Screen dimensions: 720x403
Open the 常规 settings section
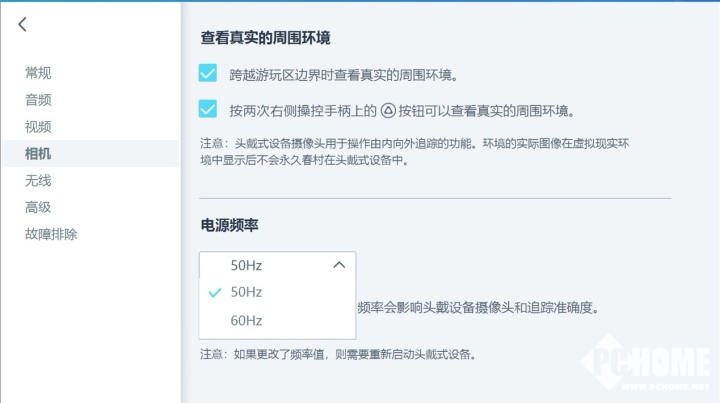tap(38, 73)
